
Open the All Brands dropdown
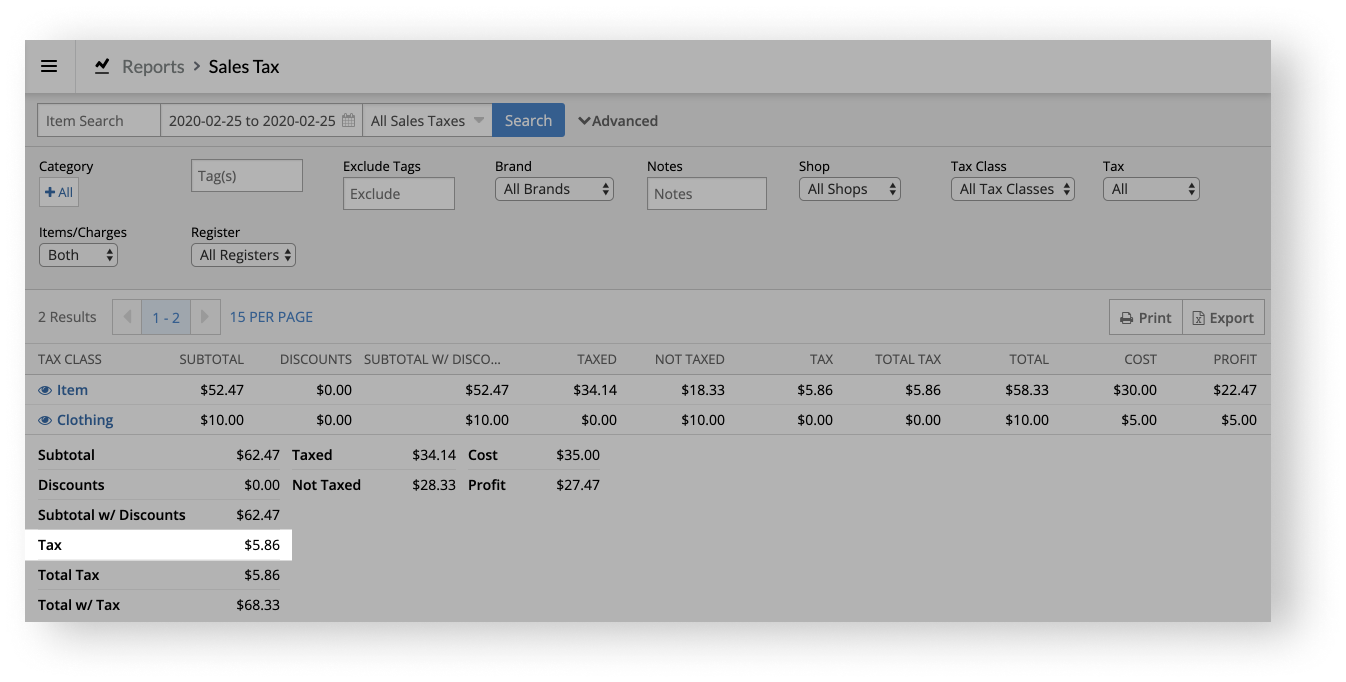(554, 189)
